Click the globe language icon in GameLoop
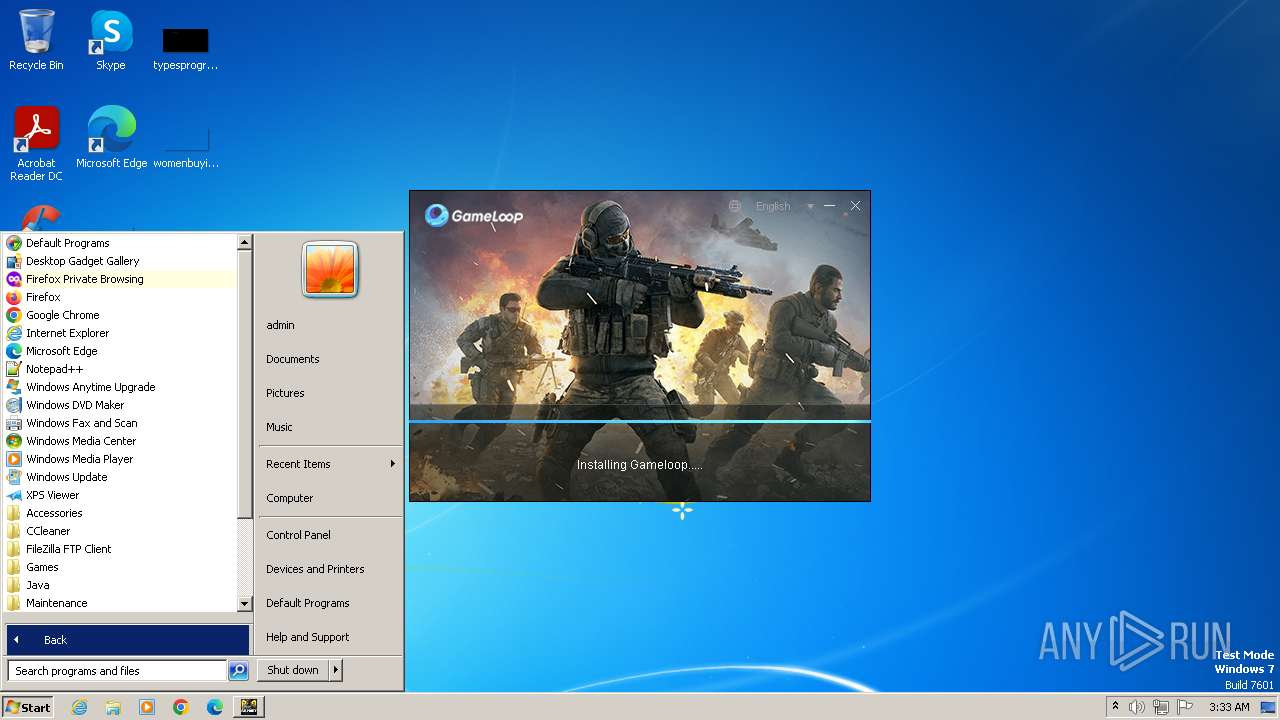This screenshot has width=1280, height=720. coord(735,206)
